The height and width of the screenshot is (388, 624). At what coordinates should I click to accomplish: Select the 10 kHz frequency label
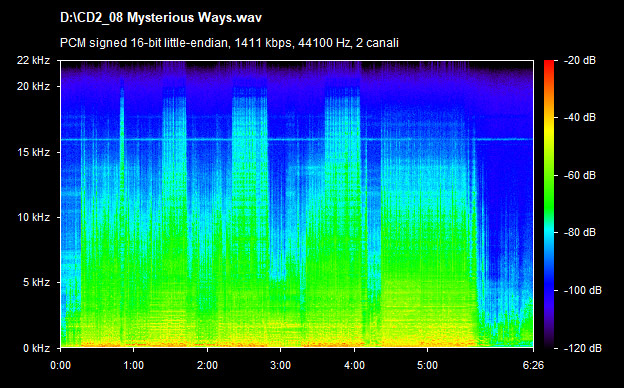tap(33, 217)
